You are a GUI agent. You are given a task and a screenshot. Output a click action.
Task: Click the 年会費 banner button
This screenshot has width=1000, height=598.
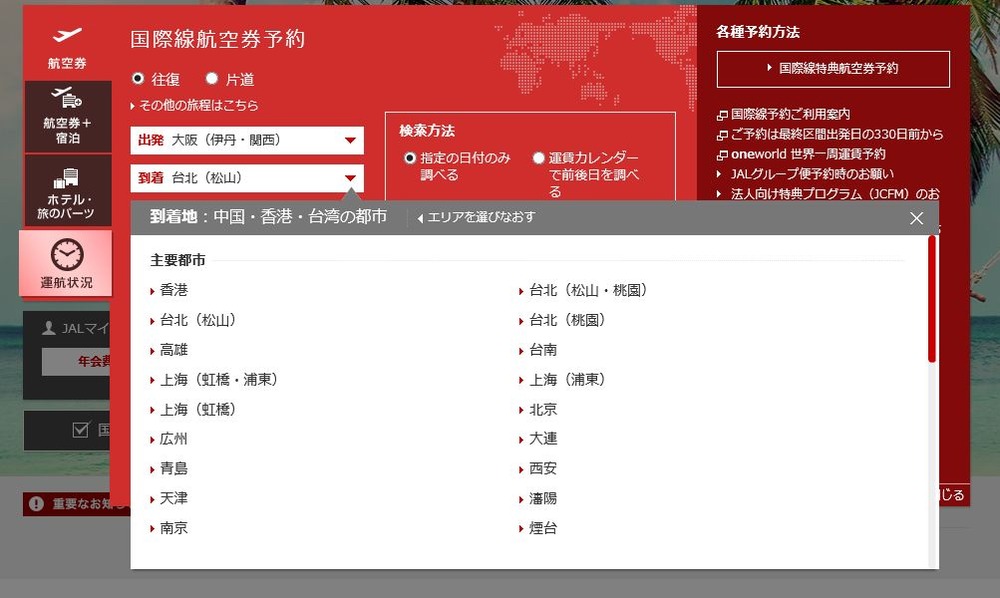pos(77,361)
